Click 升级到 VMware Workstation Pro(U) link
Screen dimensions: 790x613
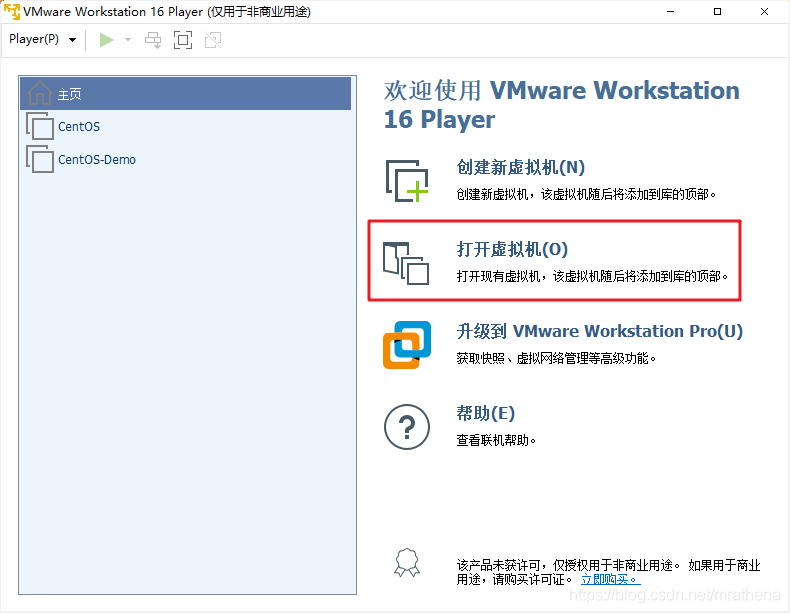(x=600, y=331)
